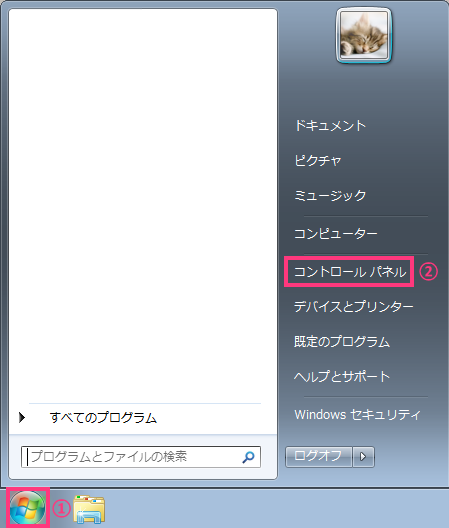Click the kitten user account picture

point(364,35)
